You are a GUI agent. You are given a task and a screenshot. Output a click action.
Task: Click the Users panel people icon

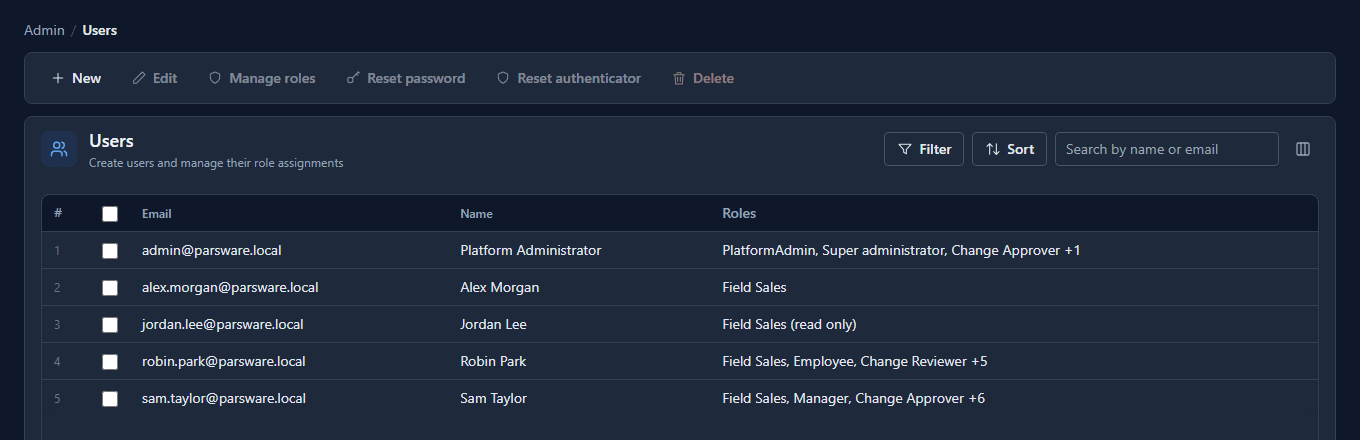coord(59,149)
